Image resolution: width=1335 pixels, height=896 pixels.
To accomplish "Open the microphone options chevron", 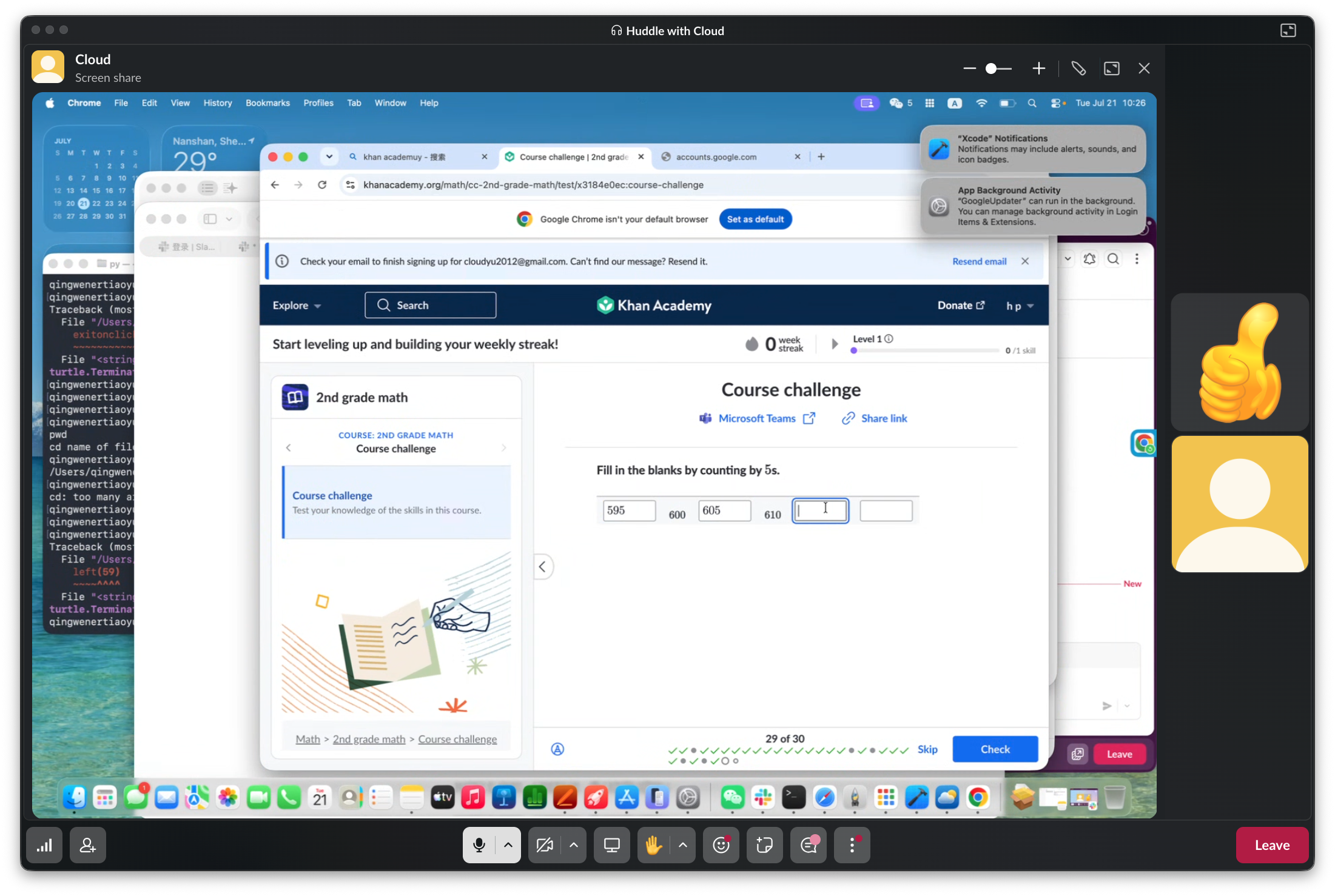I will coord(508,845).
